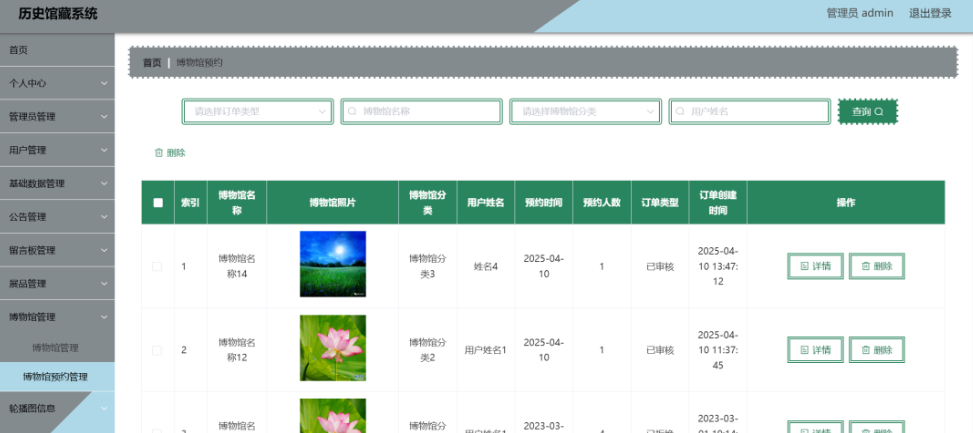Click 删除 for row 博物馆名称14
The image size is (973, 433).
tap(877, 266)
